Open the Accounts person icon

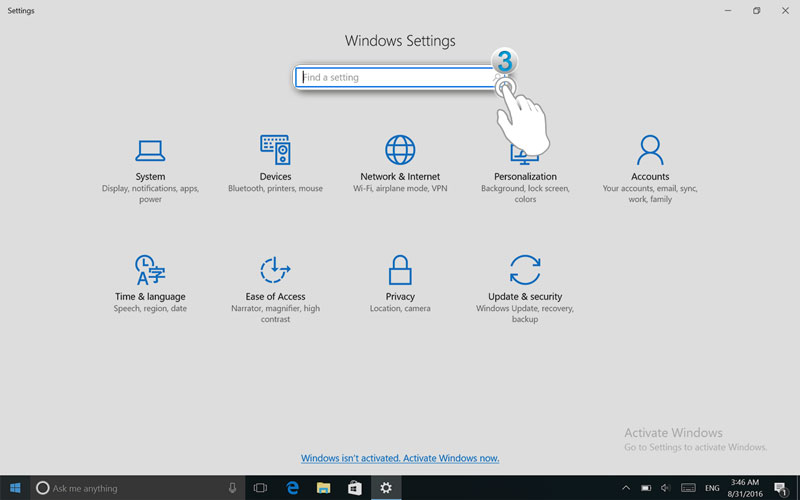coord(650,149)
